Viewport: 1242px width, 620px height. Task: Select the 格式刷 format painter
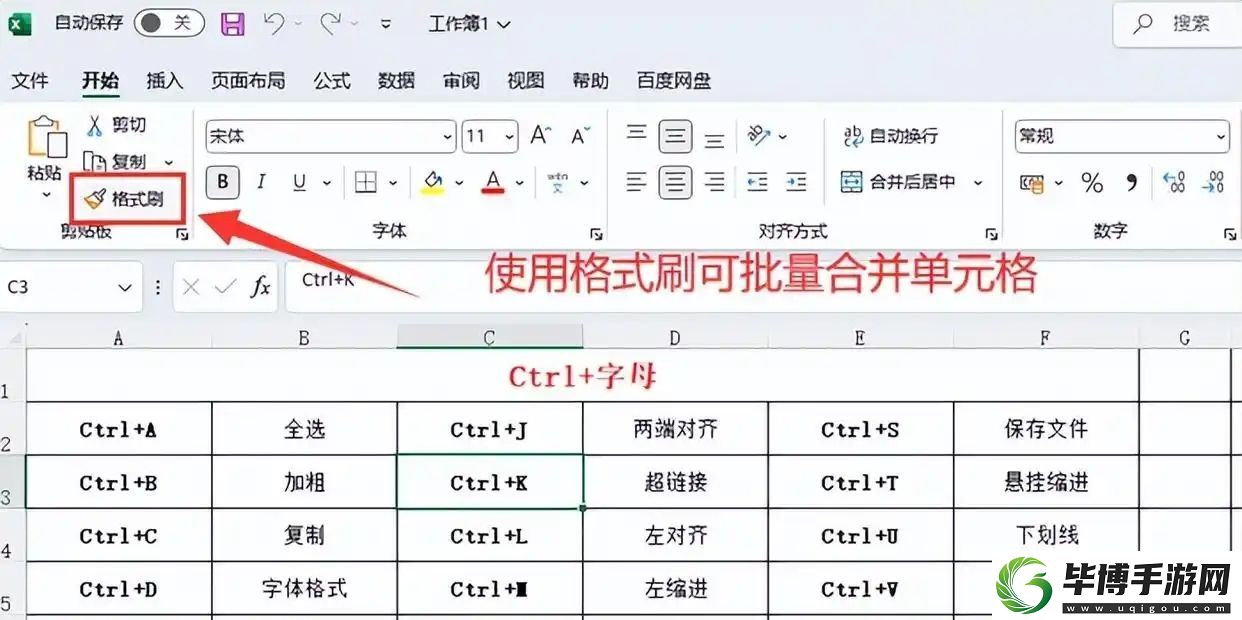[123, 199]
